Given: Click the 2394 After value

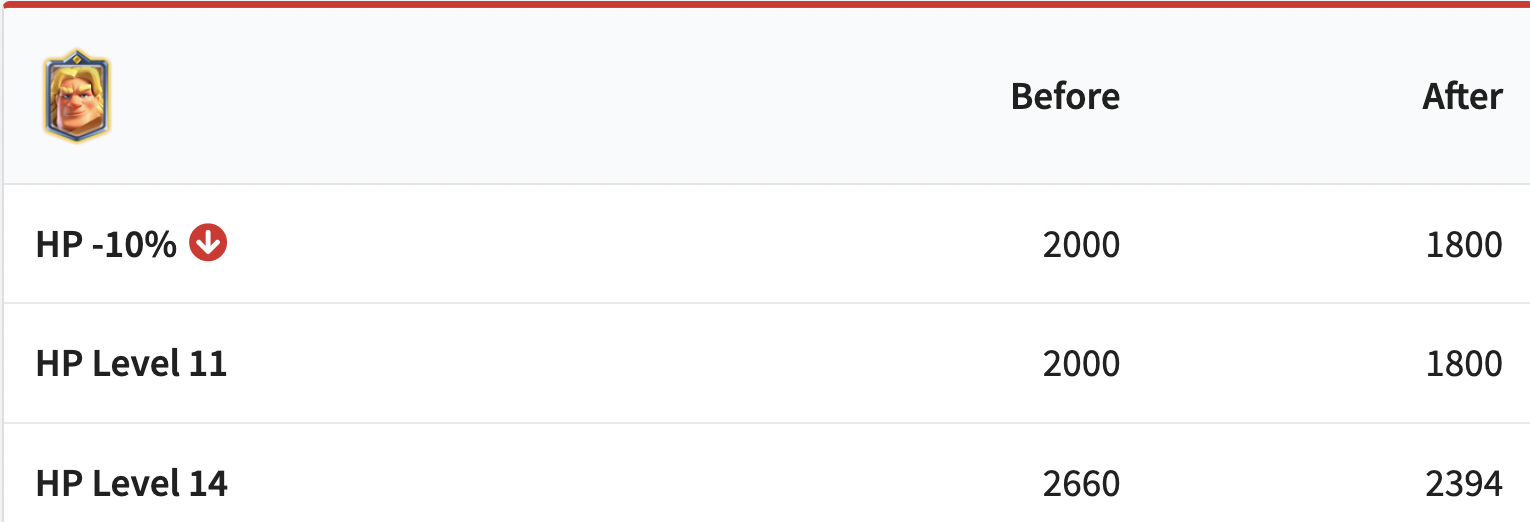Looking at the screenshot, I should click(x=1464, y=484).
